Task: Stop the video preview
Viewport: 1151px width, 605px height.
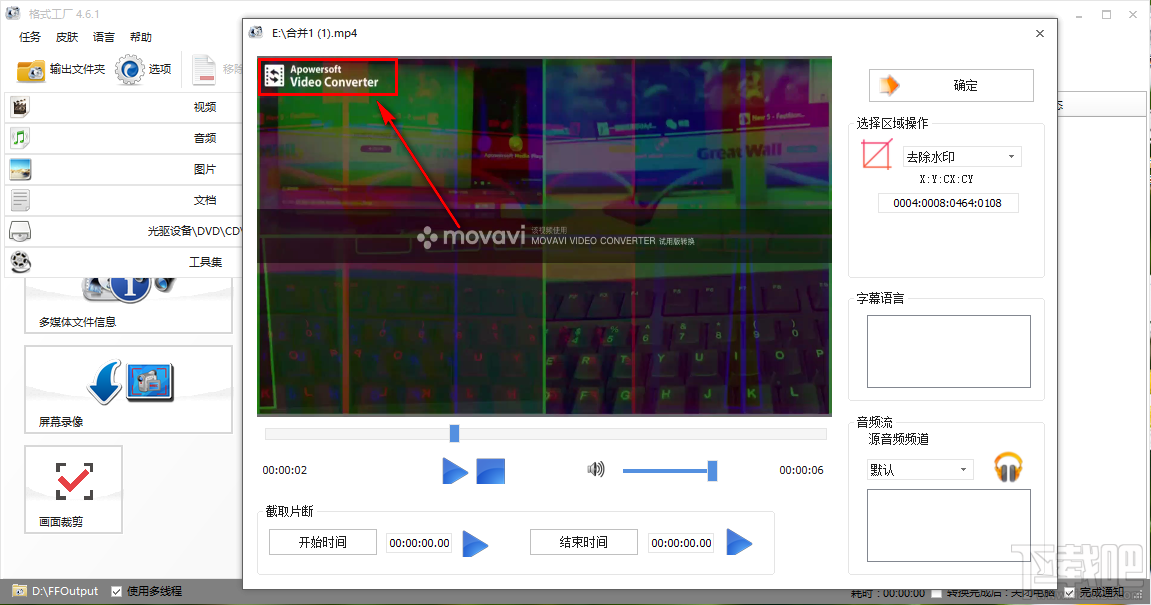Action: point(491,471)
